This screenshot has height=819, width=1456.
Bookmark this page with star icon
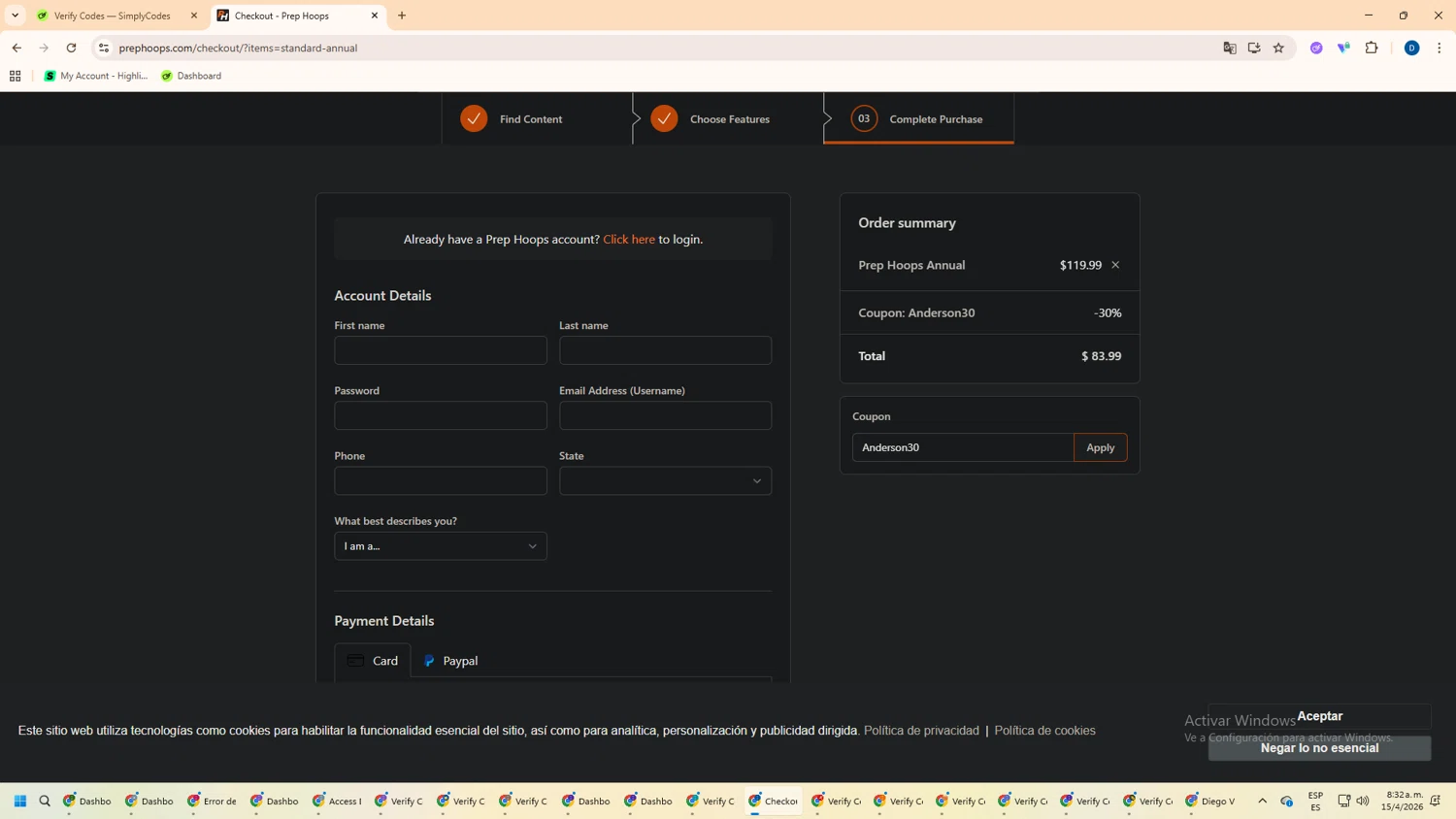[x=1278, y=48]
